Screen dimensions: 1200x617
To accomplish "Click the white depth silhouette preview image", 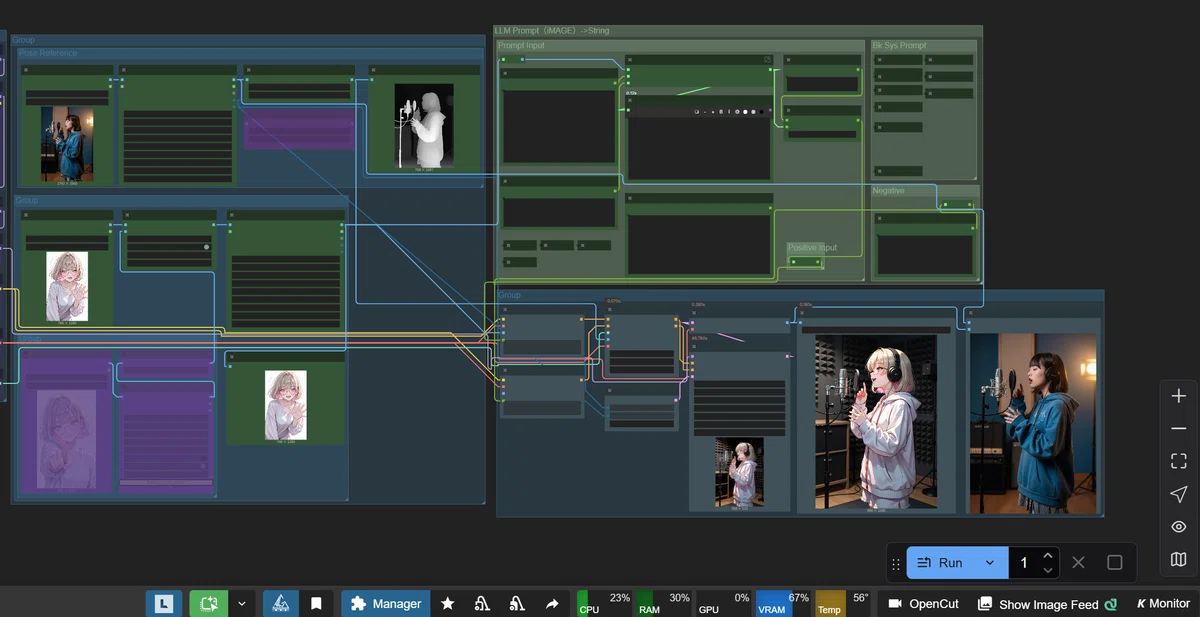I will point(424,126).
